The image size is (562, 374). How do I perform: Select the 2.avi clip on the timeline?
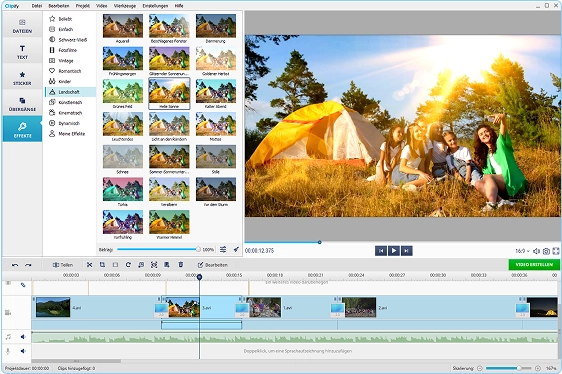point(430,308)
